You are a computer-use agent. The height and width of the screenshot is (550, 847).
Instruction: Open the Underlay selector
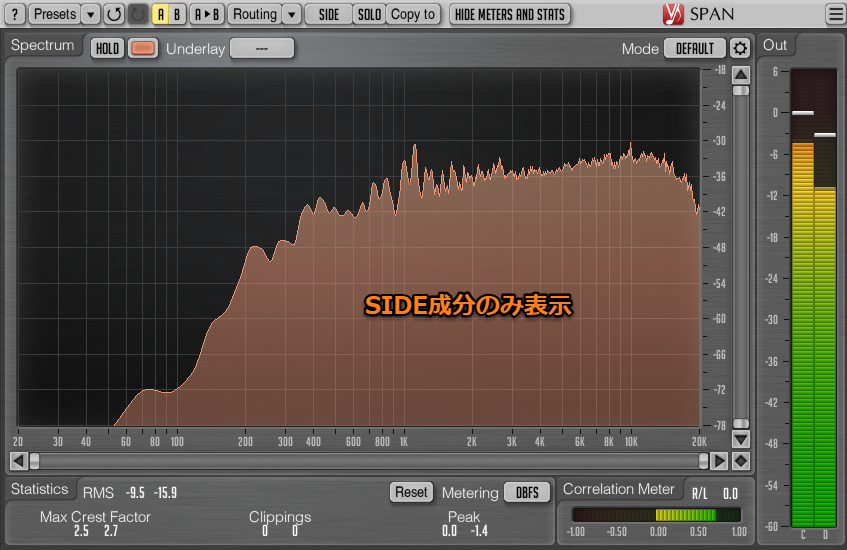click(262, 49)
